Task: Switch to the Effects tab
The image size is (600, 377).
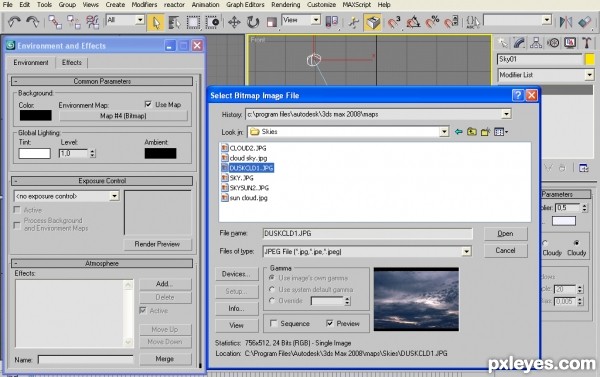Action: click(x=72, y=62)
